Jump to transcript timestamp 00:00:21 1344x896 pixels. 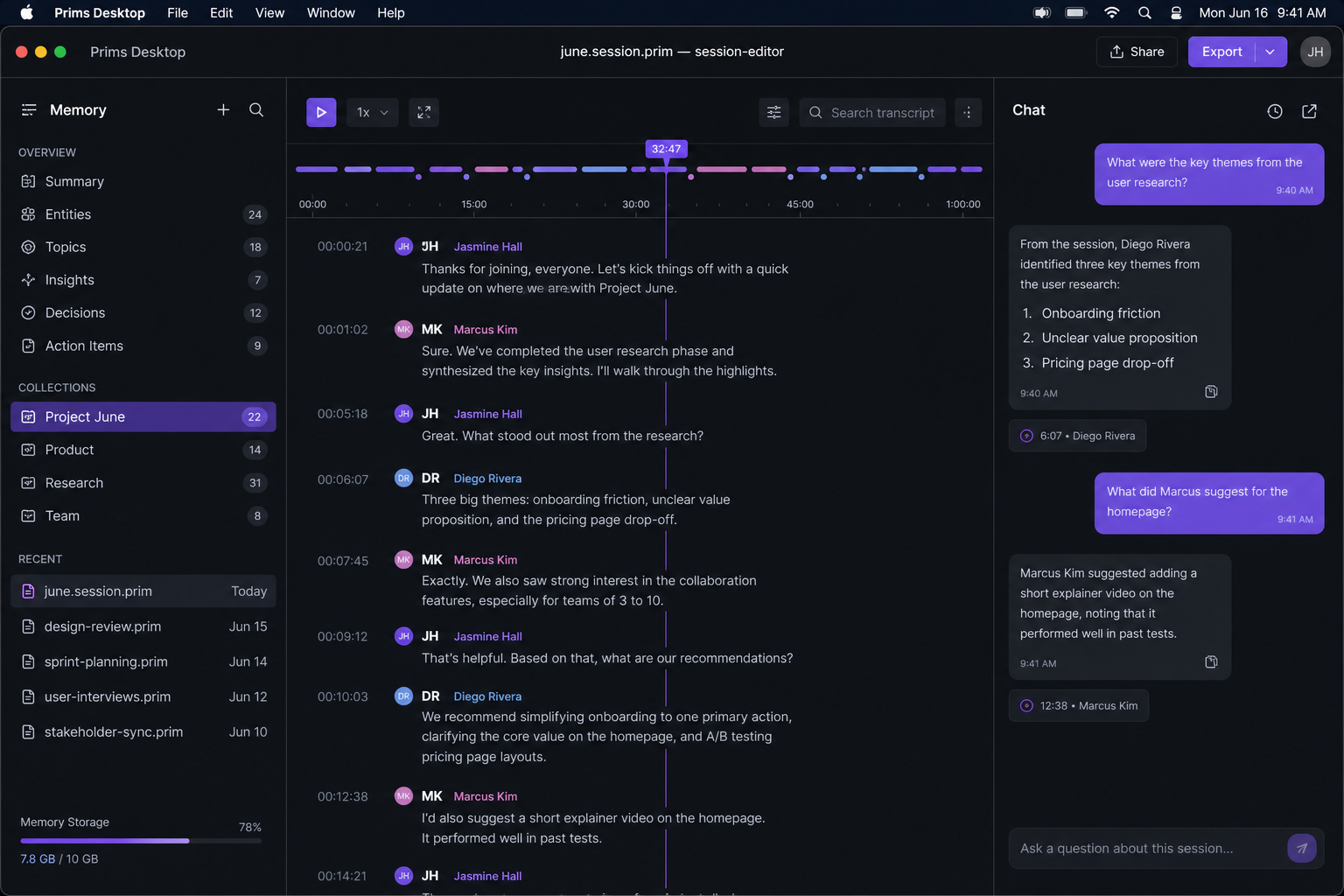tap(342, 247)
